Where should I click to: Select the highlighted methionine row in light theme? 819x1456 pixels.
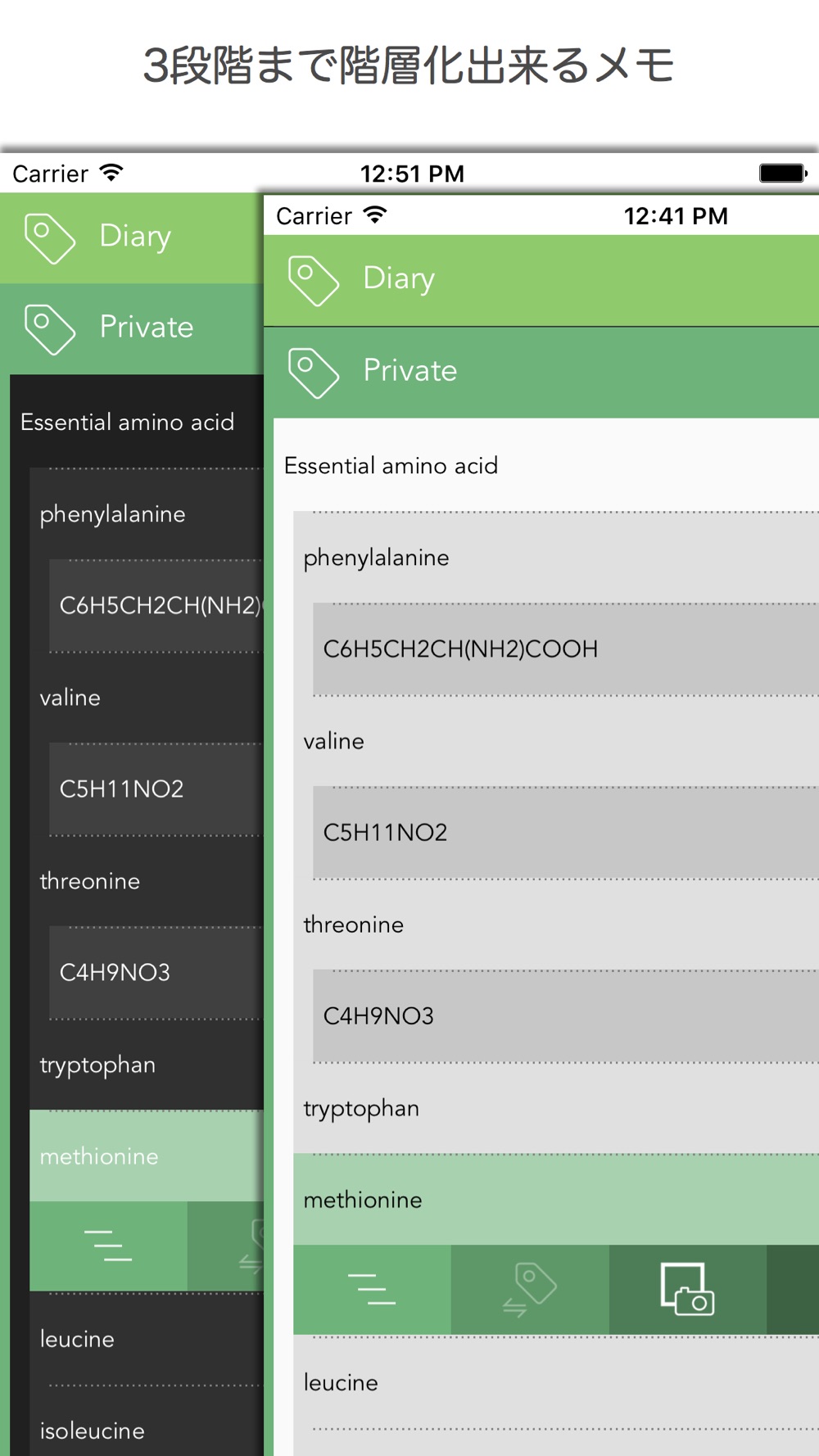click(363, 1200)
